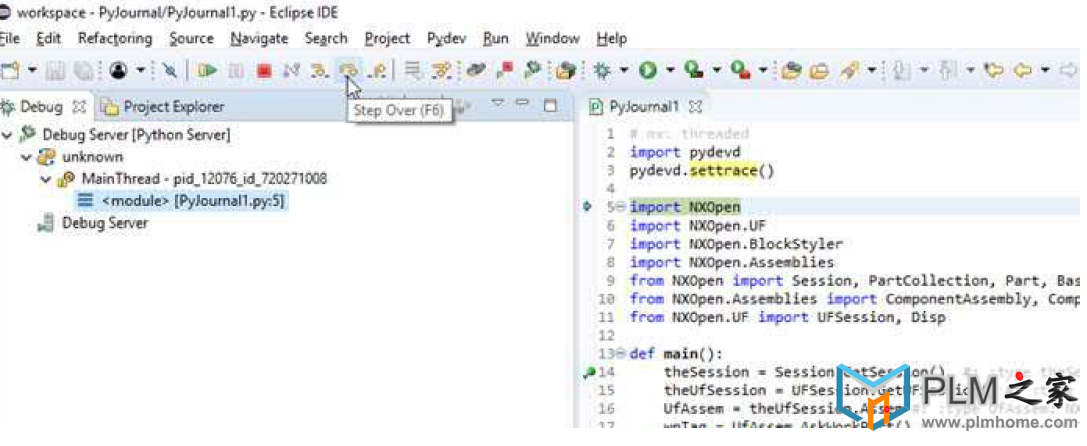Image resolution: width=1087 pixels, height=446 pixels.
Task: Click the Drop to Frame button
Action: pos(413,69)
